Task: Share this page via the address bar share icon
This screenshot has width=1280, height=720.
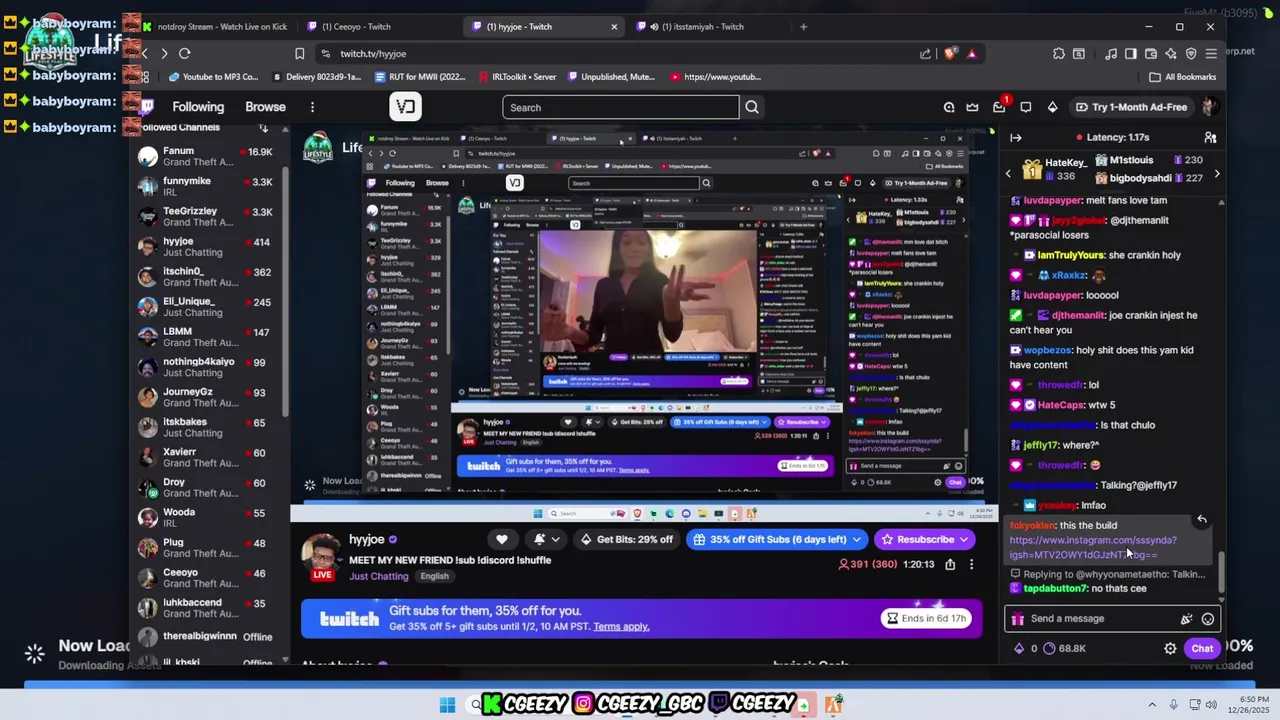Action: pos(925,53)
